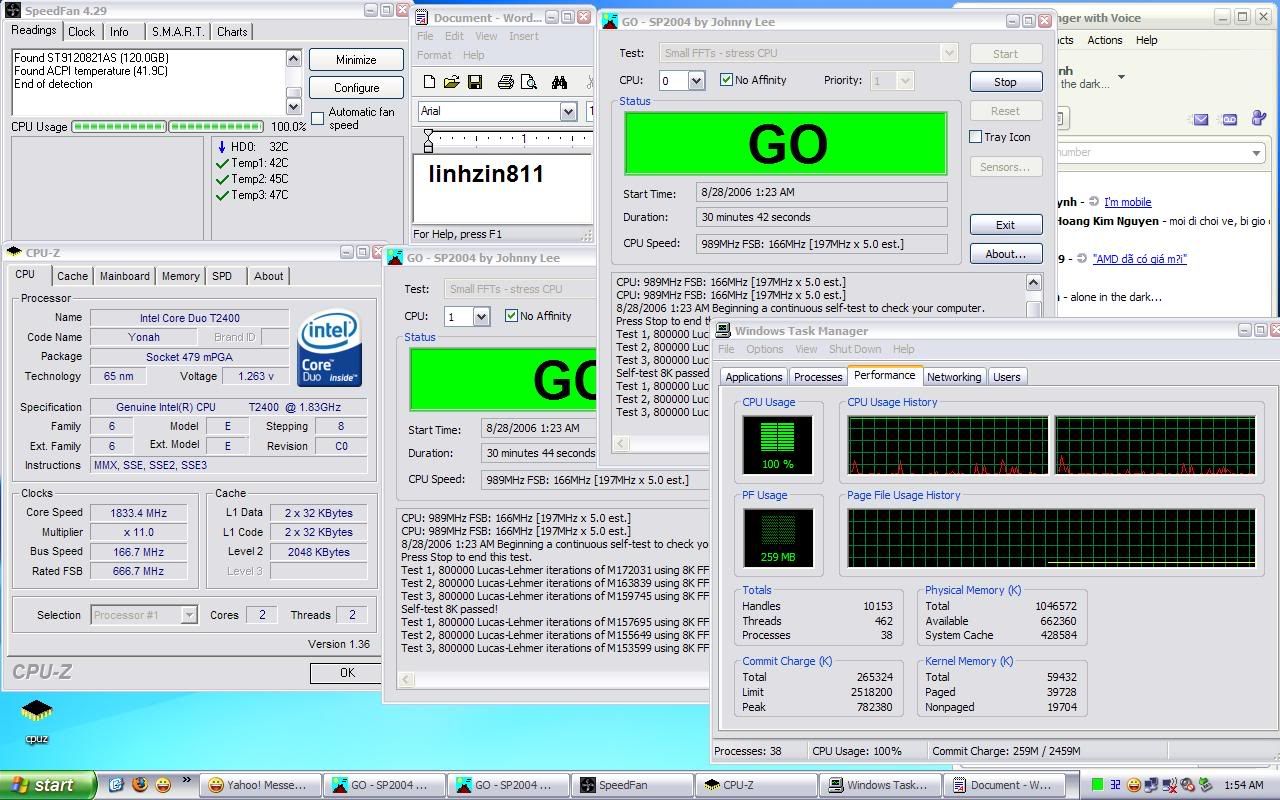Click the Intel Core Duo logo in CPU-Z

click(x=329, y=348)
